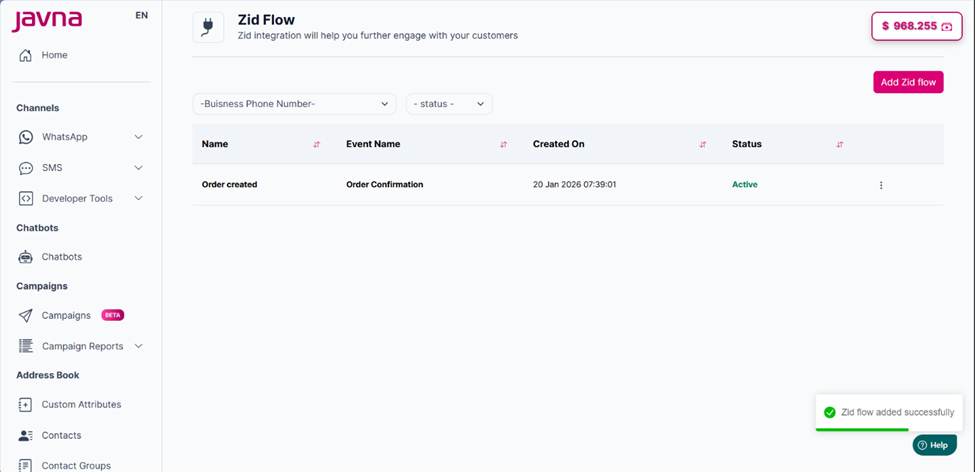
Task: Open Custom Attributes in the sidebar
Action: pyautogui.click(x=81, y=405)
